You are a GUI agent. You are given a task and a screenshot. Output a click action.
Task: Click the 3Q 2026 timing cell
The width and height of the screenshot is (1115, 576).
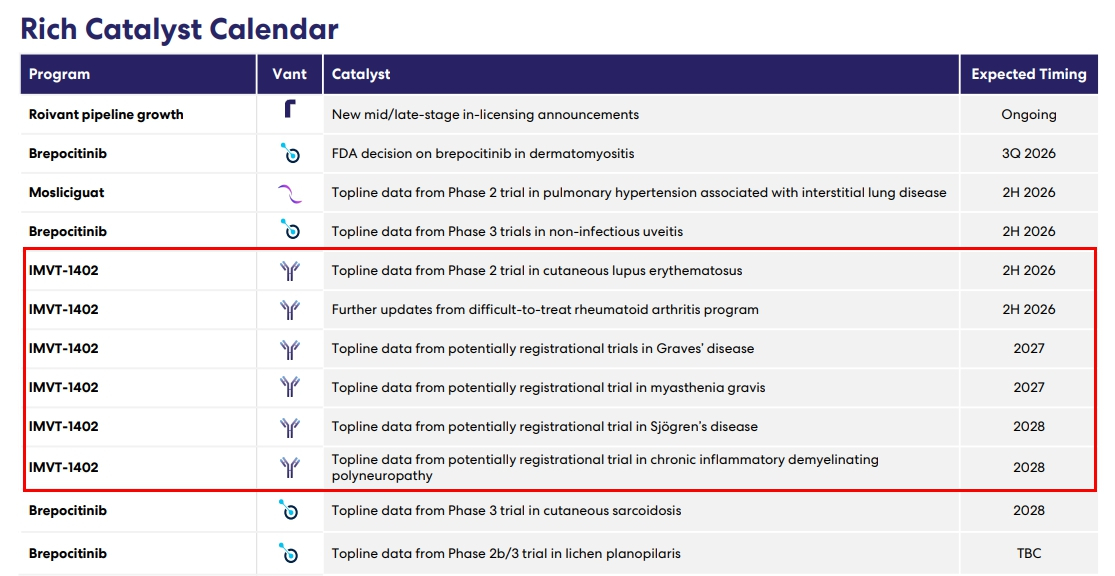pos(1028,154)
